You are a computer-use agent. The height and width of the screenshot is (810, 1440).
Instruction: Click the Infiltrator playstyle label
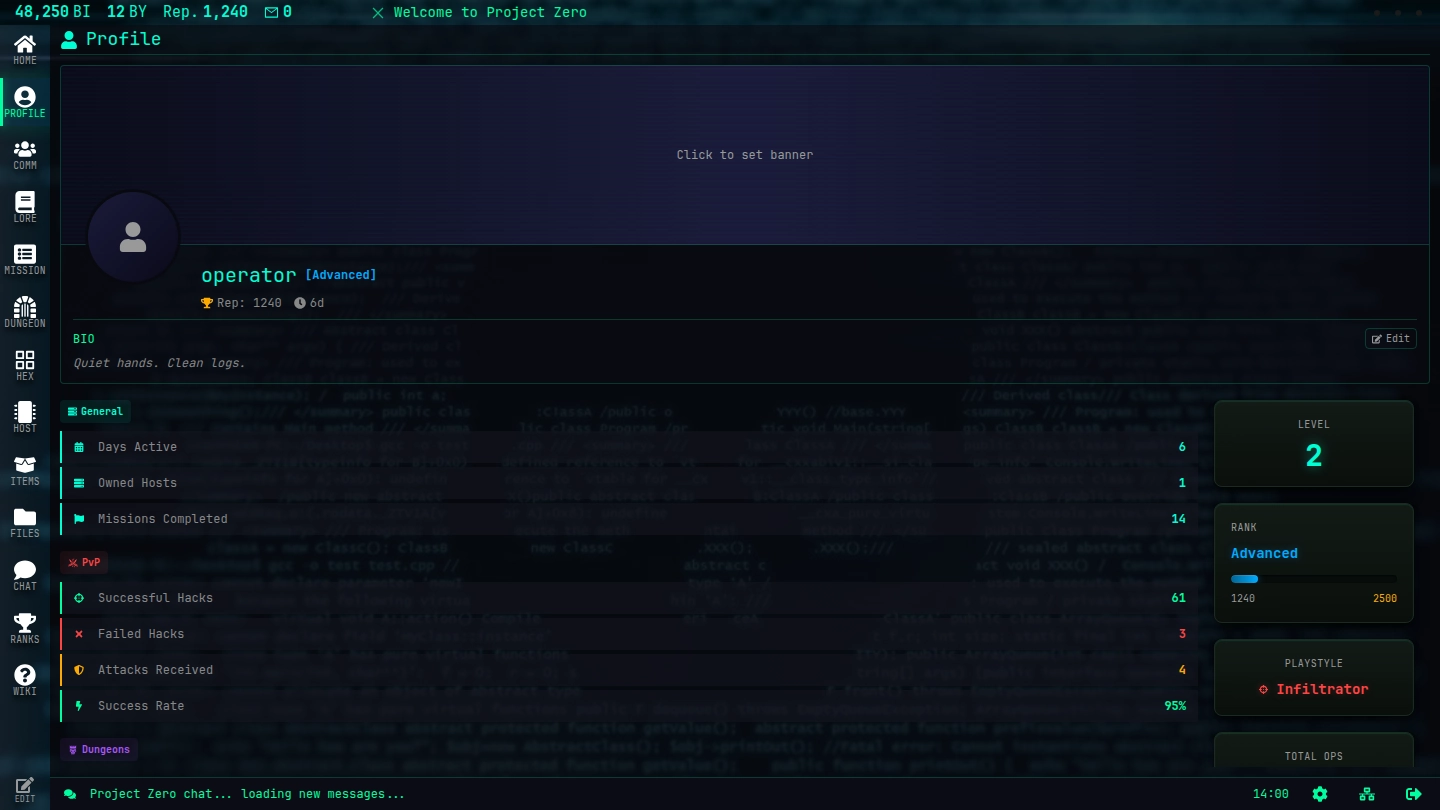(1314, 689)
